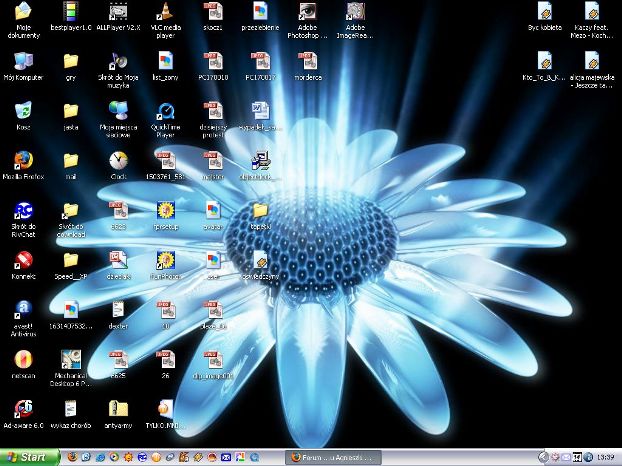Viewport: 622px width, 466px height.
Task: Click the system tray clock
Action: click(606, 457)
